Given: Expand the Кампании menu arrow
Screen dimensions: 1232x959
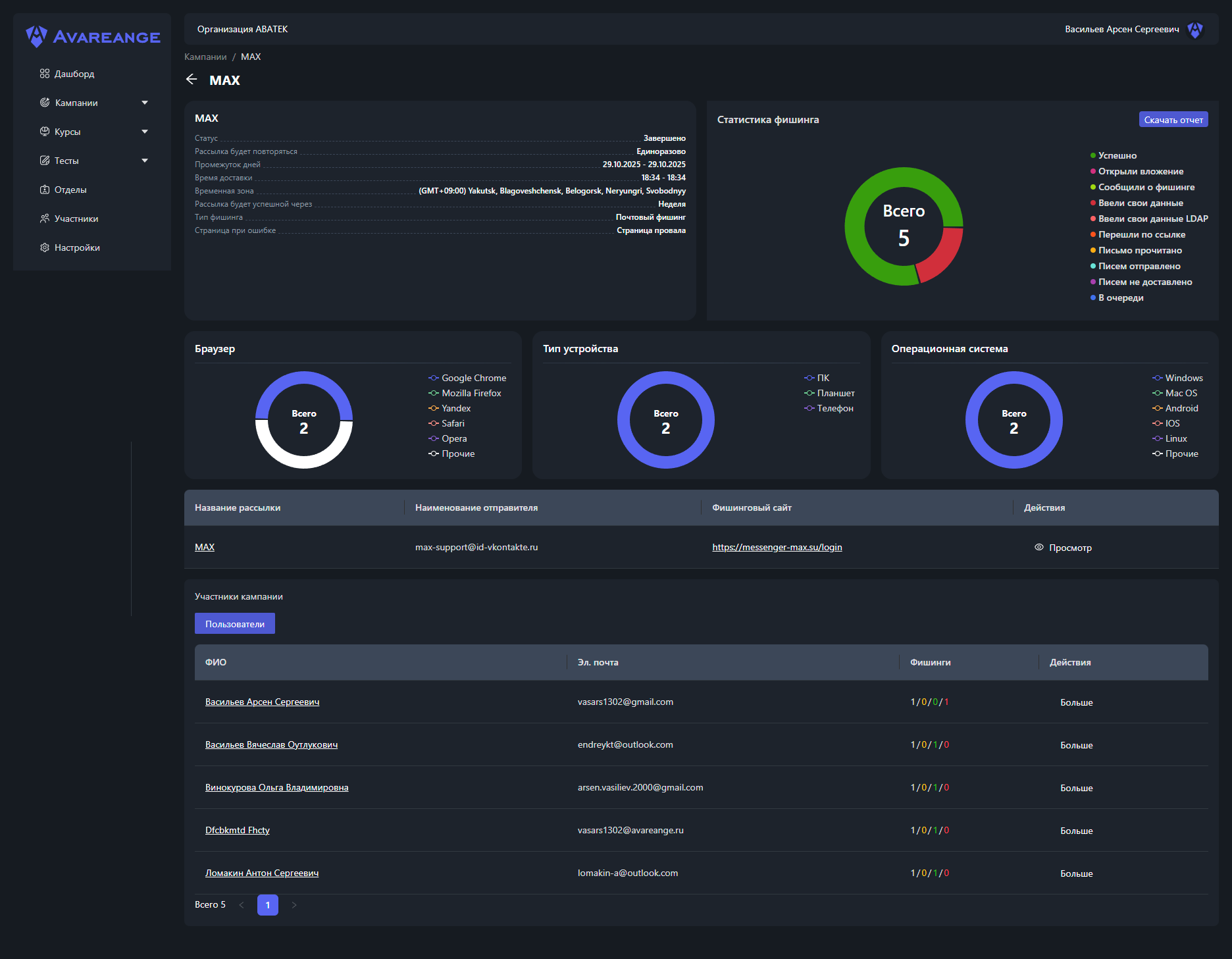Looking at the screenshot, I should pos(145,103).
